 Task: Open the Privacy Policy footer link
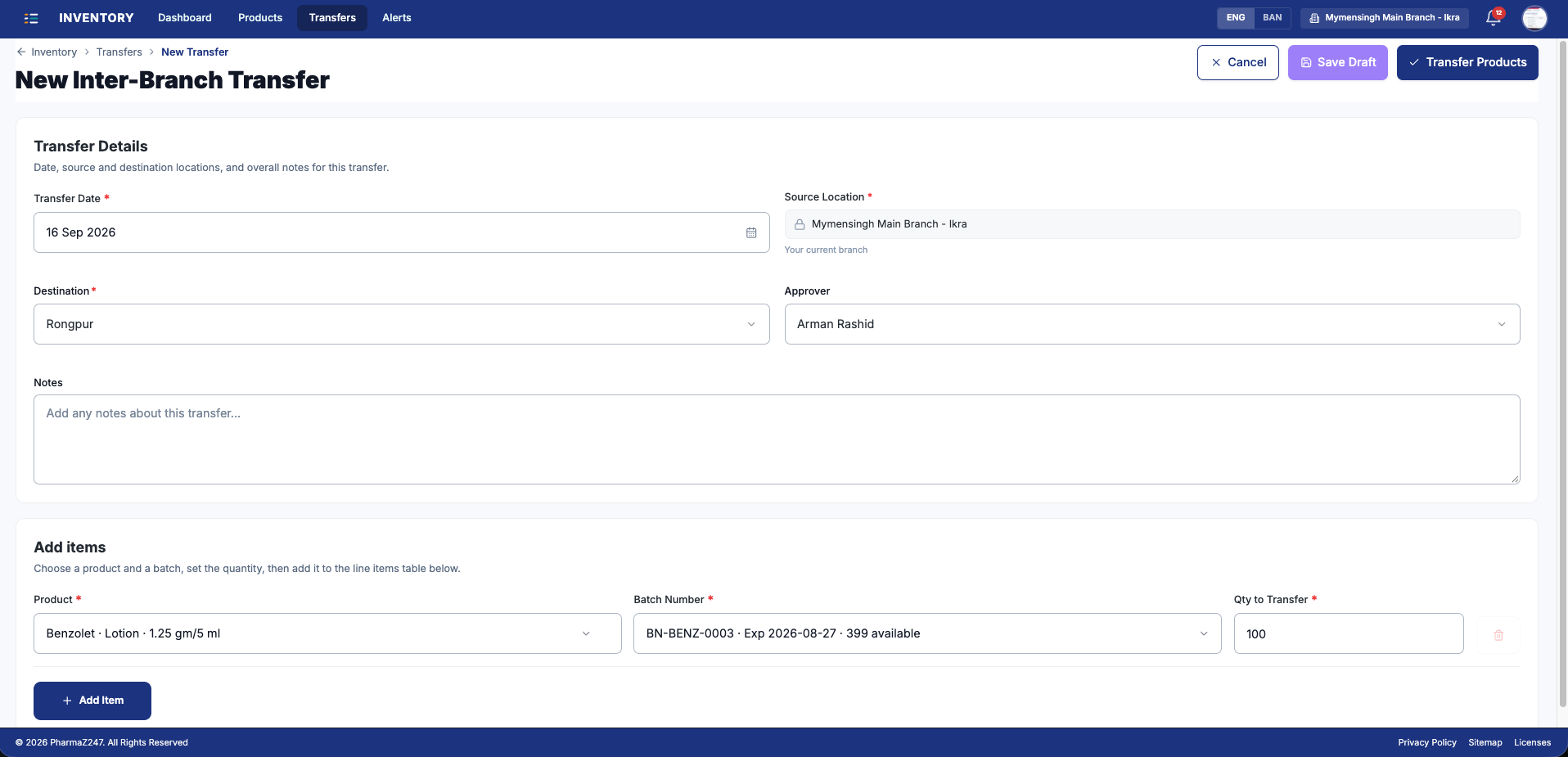1427,742
